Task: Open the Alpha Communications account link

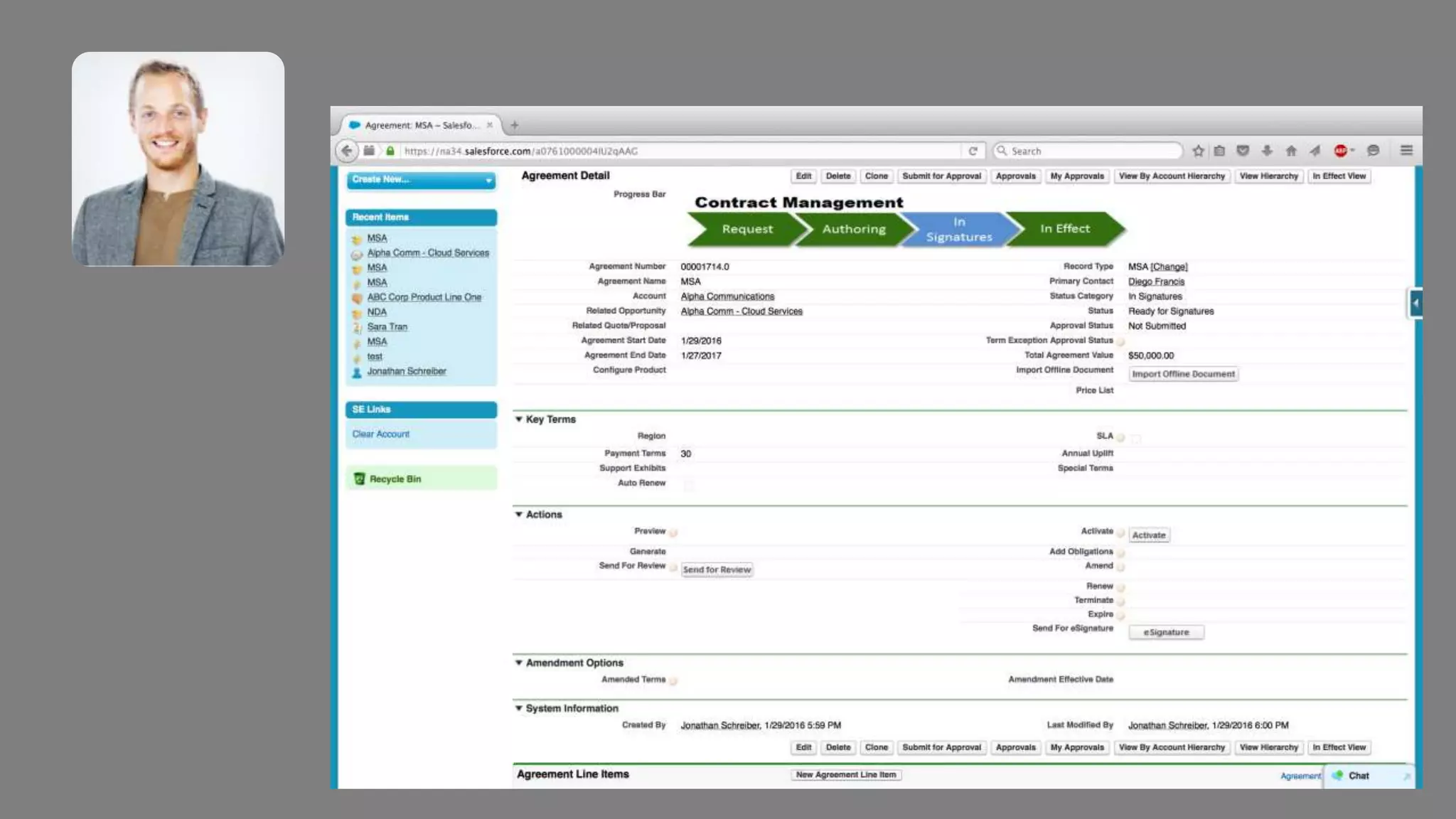Action: click(x=727, y=296)
